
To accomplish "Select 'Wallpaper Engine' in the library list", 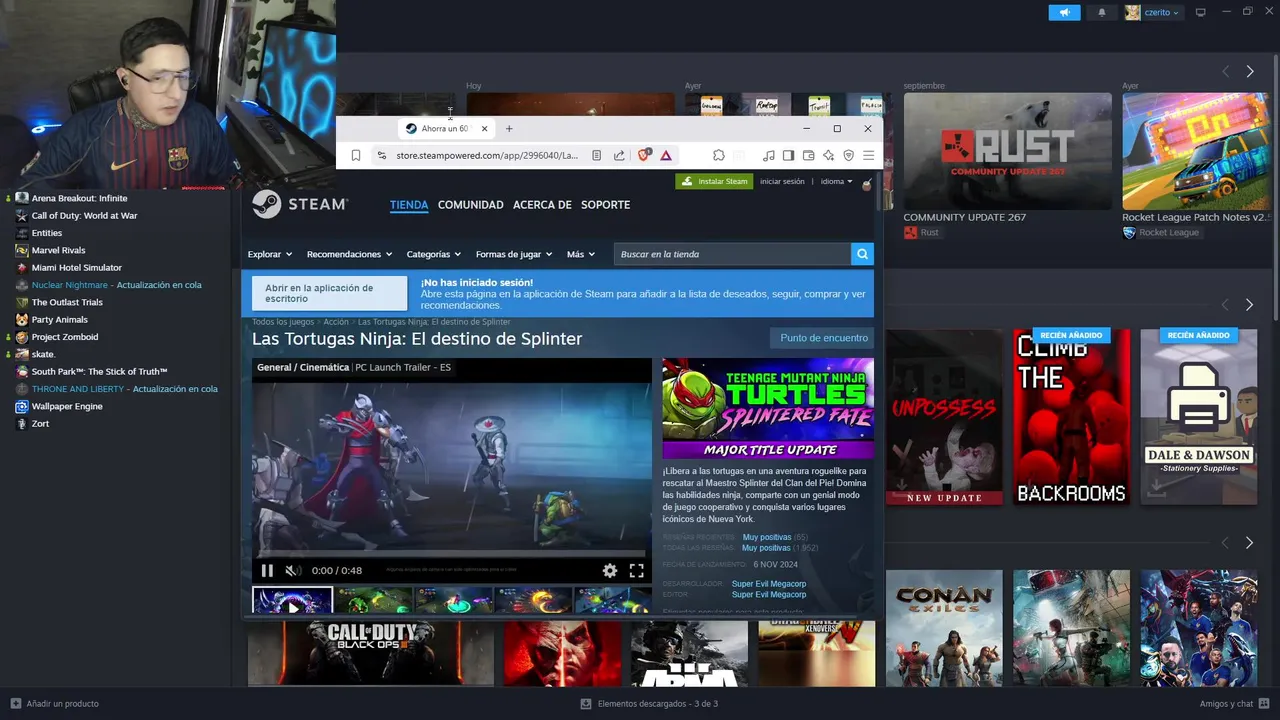I will [x=67, y=406].
